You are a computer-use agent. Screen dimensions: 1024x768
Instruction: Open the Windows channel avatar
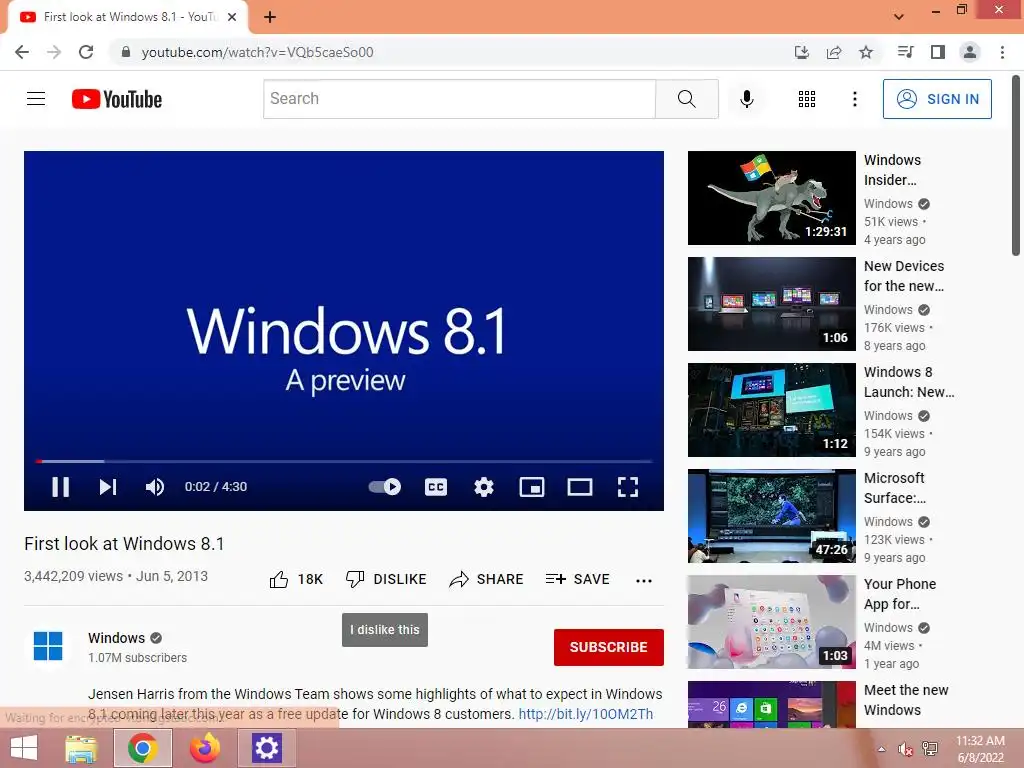coord(48,646)
